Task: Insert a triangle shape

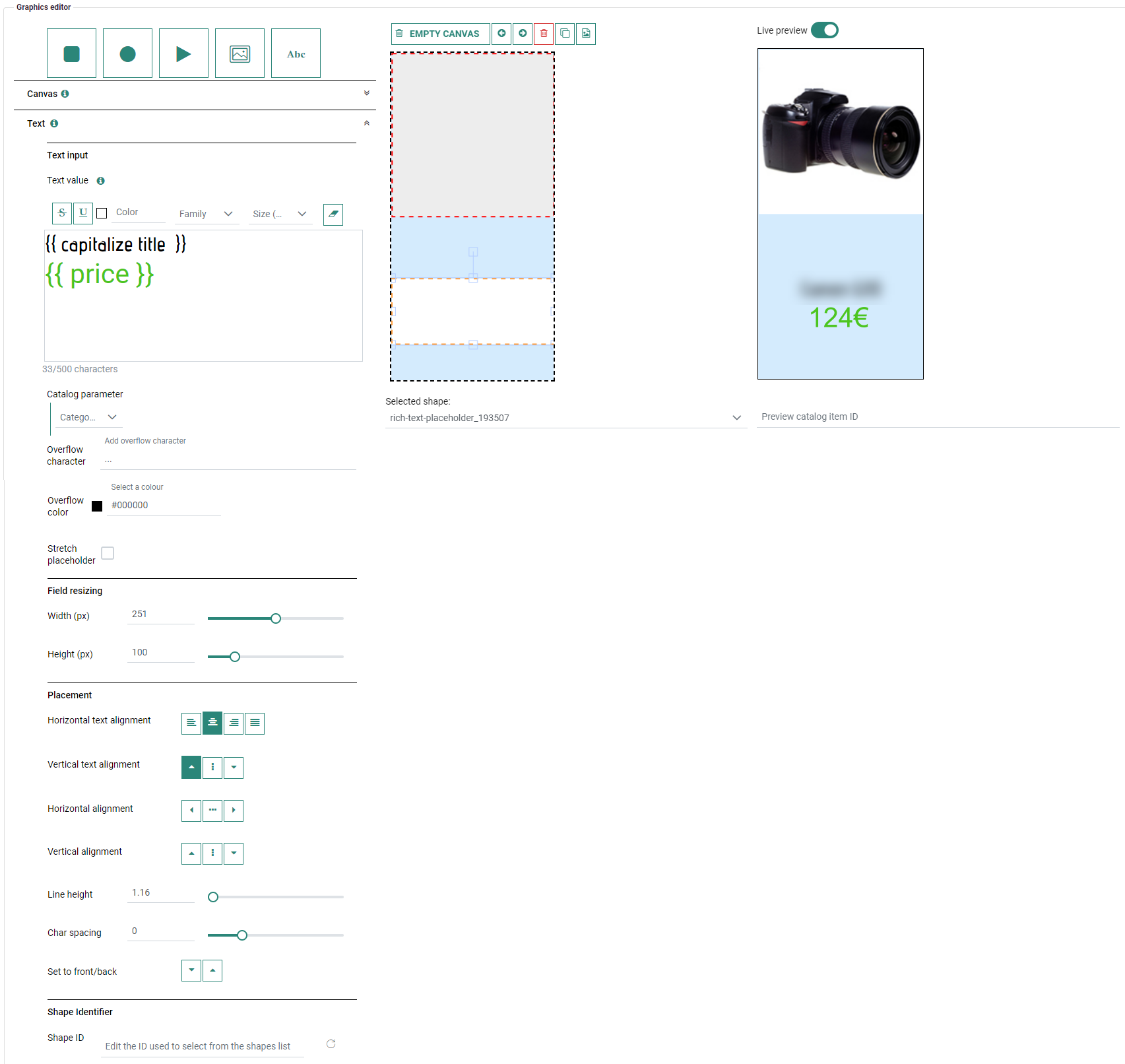Action: 183,53
